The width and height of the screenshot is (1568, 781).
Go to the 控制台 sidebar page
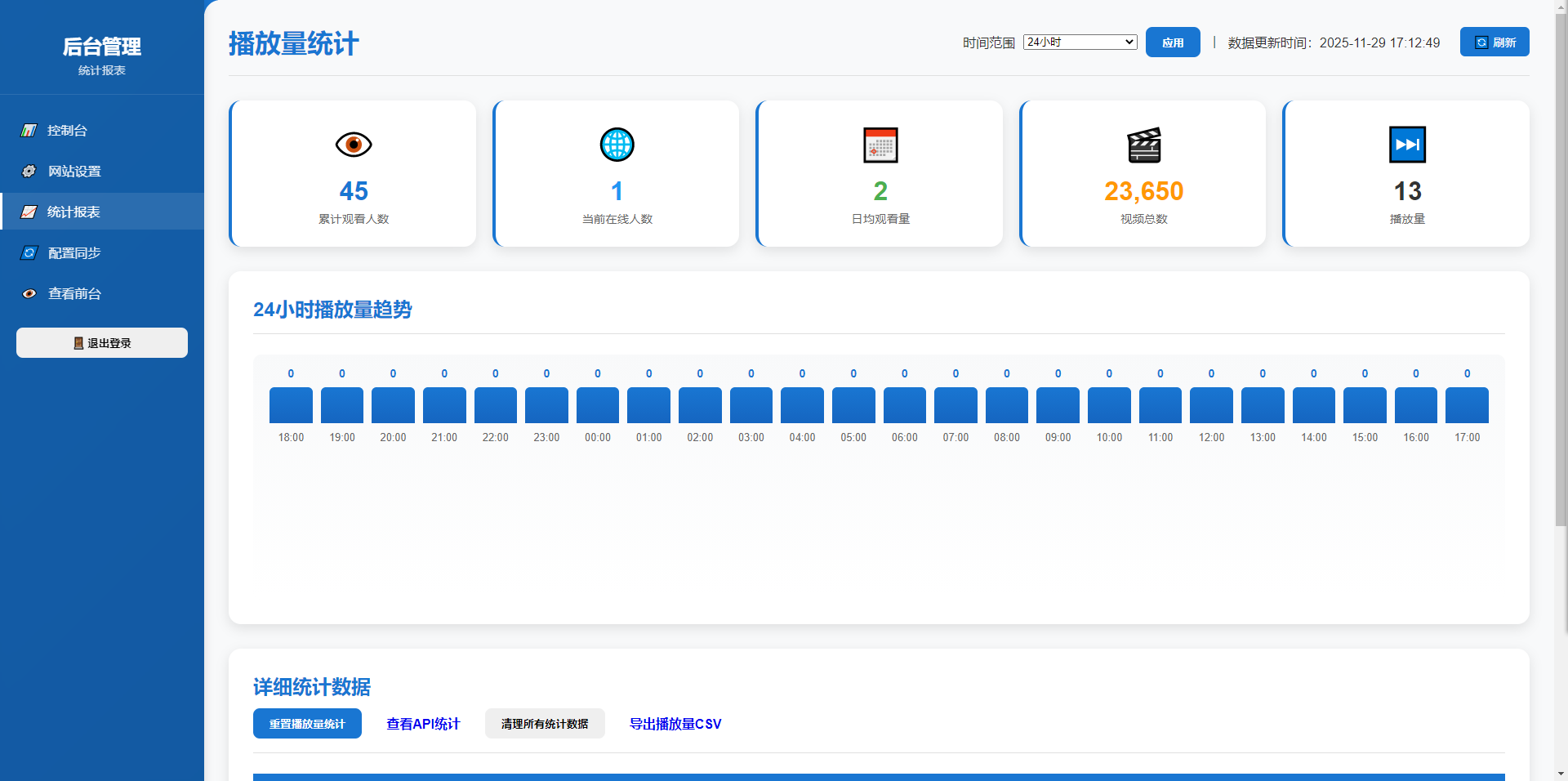click(67, 131)
